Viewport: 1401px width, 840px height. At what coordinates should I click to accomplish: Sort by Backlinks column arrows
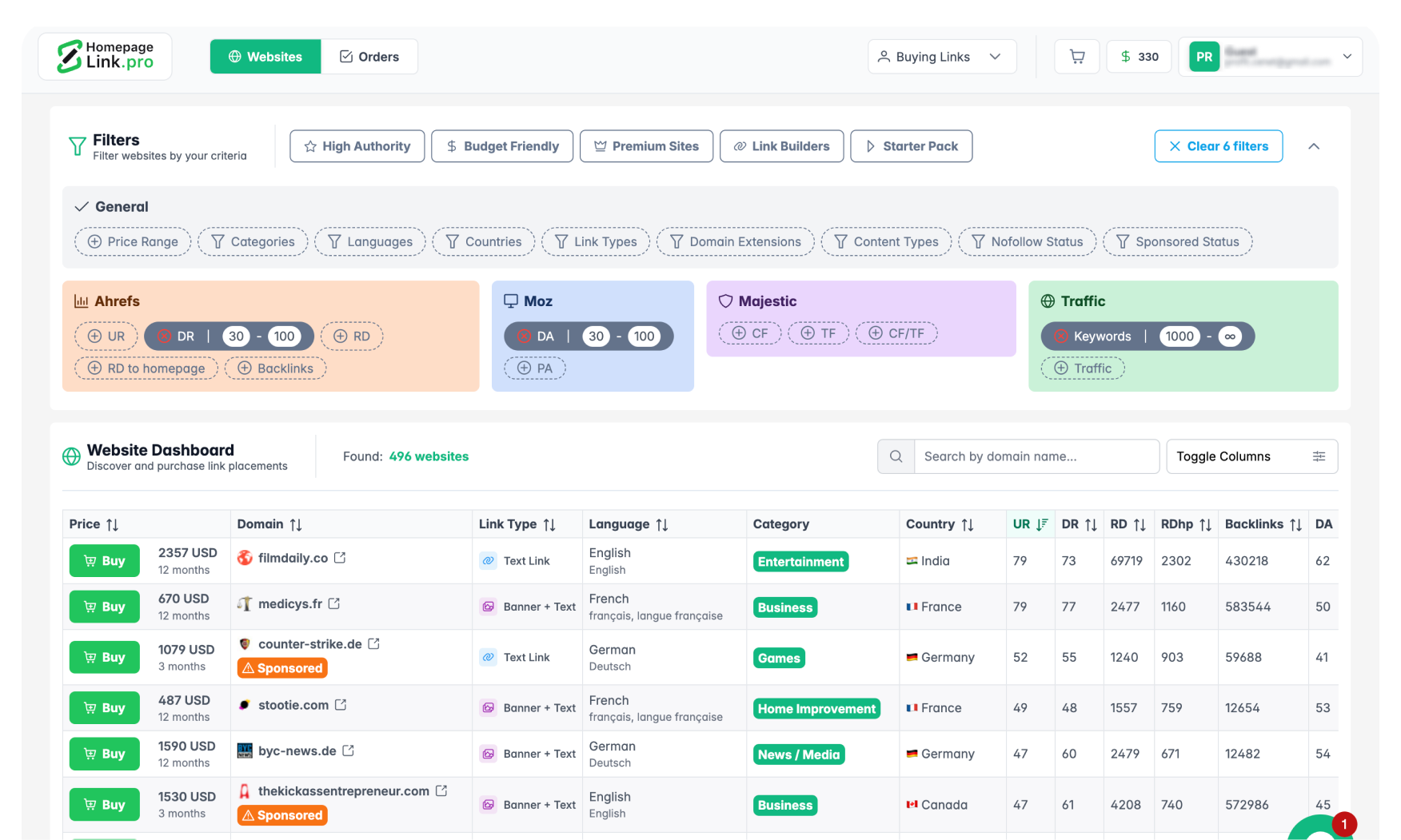(1296, 524)
